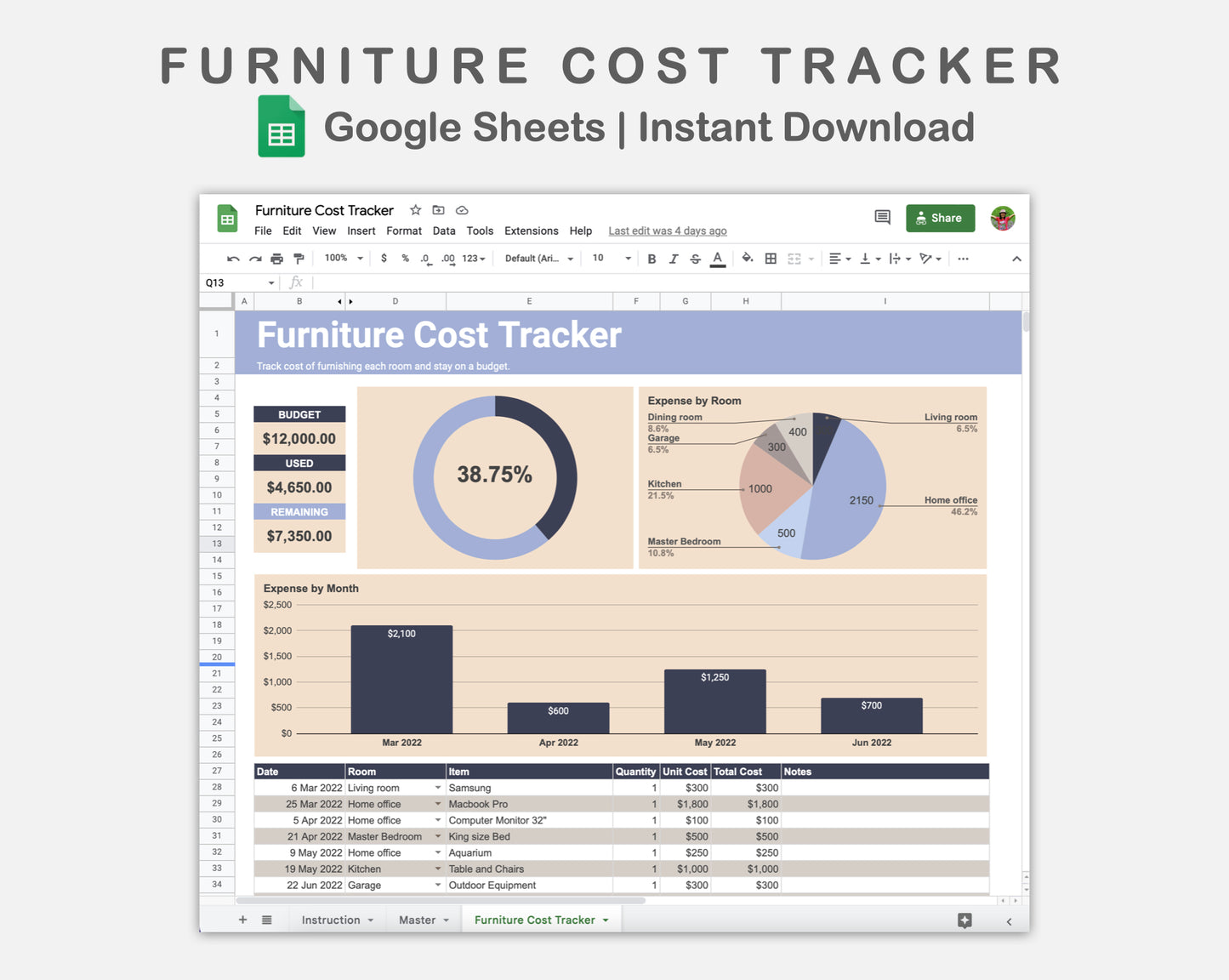
Task: Star the Furniture Cost Tracker document
Action: (x=415, y=210)
